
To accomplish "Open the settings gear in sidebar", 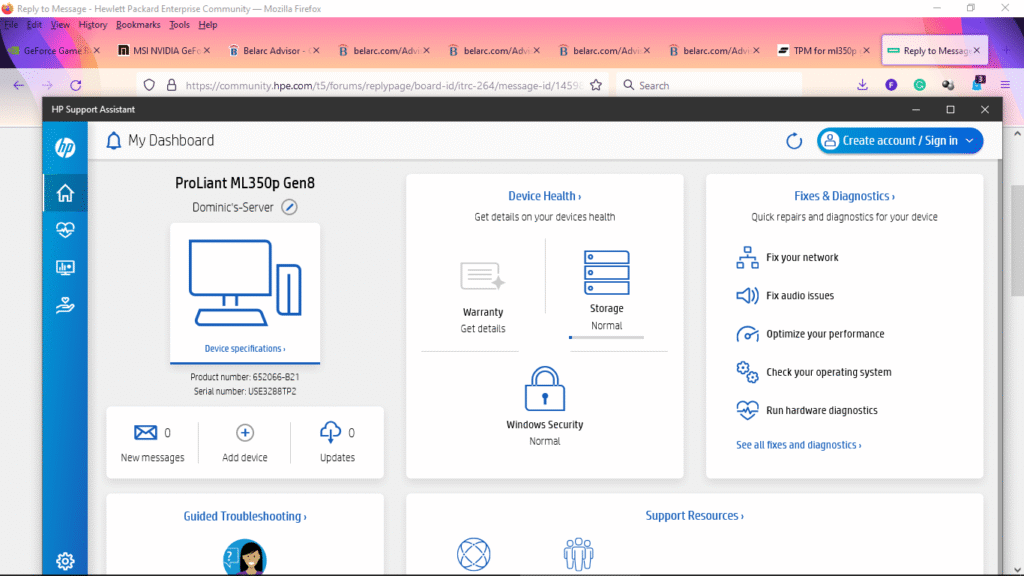I will [x=65, y=561].
